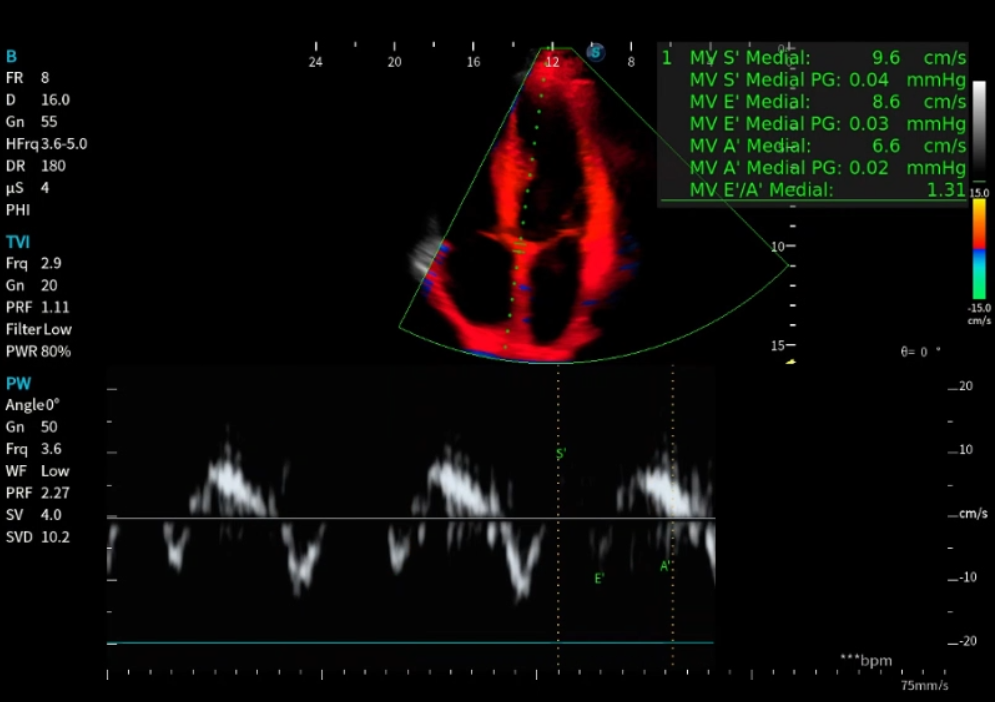
Task: Select the 'MV E'/A' Medial: 1.31' ratio row
Action: (827, 190)
